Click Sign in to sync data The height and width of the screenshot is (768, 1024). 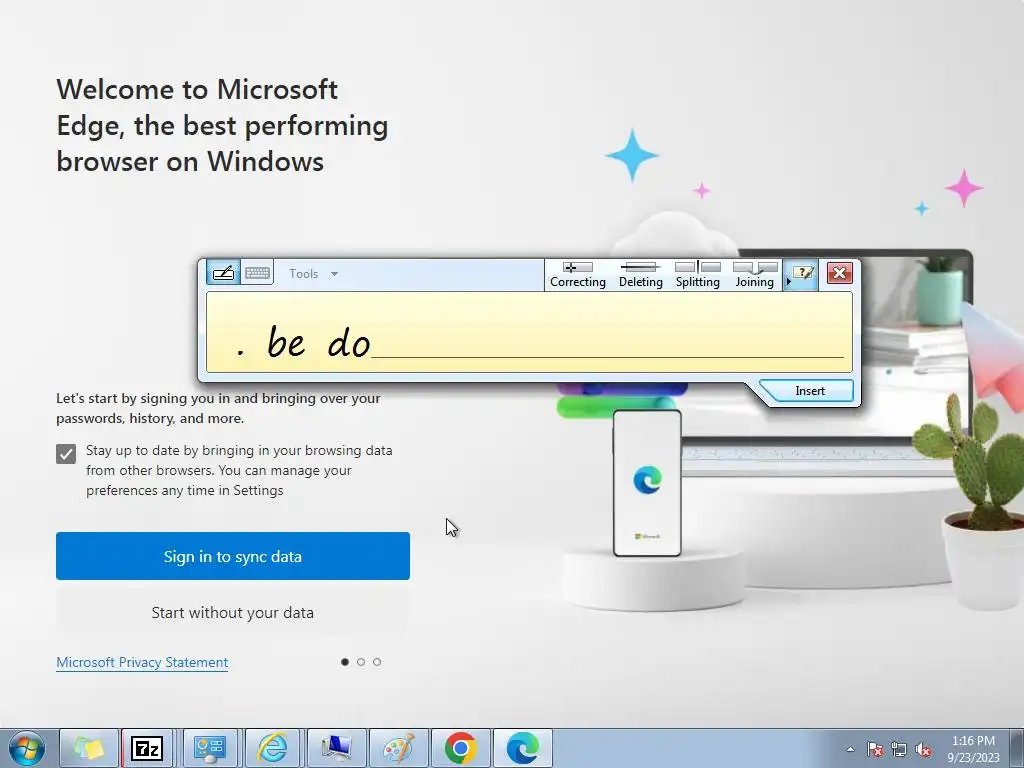point(232,556)
